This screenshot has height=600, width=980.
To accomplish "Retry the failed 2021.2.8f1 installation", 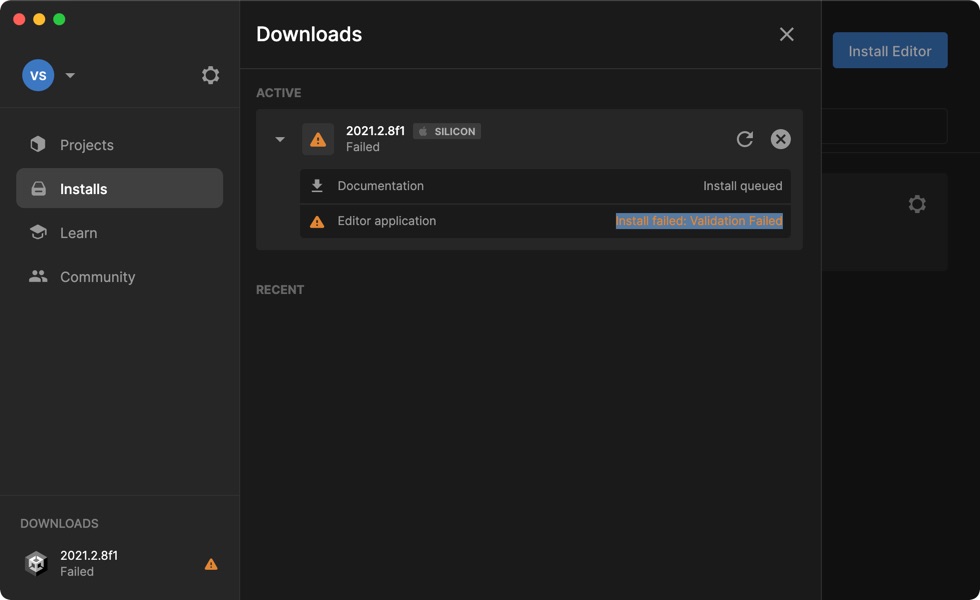I will [744, 139].
